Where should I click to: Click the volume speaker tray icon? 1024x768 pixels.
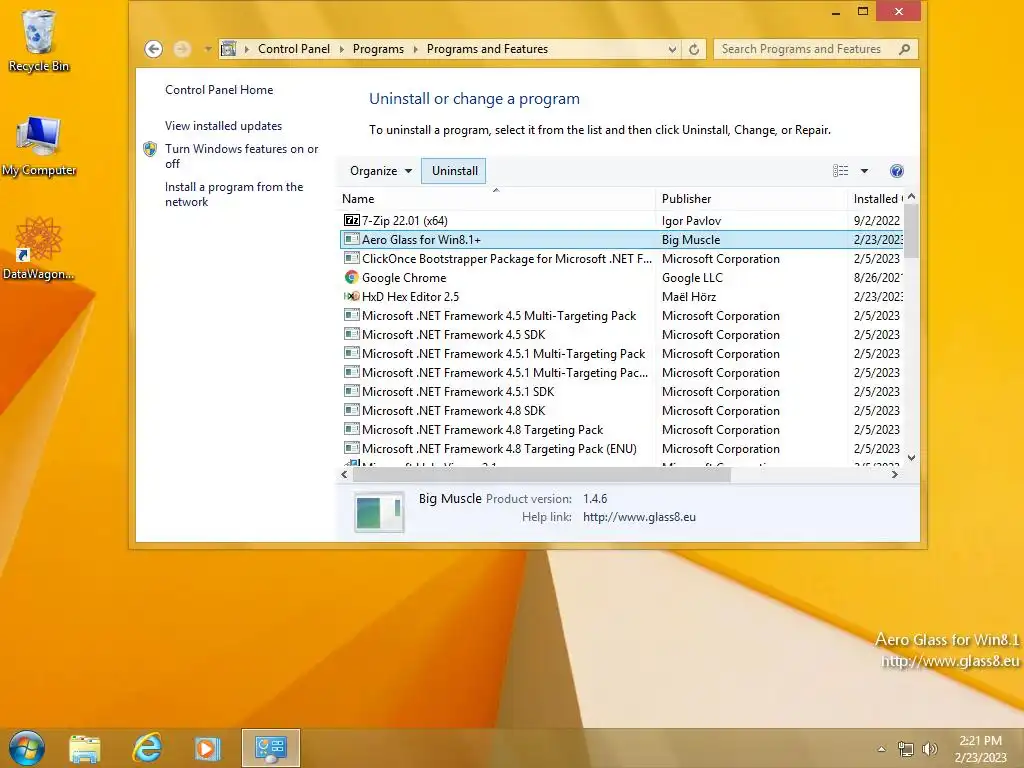tap(929, 749)
